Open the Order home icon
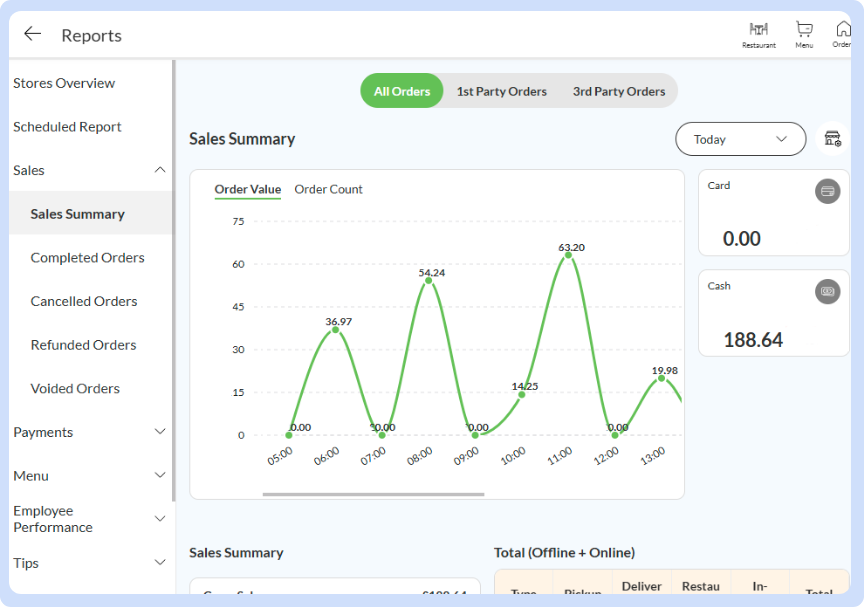The width and height of the screenshot is (864, 607). tap(843, 34)
